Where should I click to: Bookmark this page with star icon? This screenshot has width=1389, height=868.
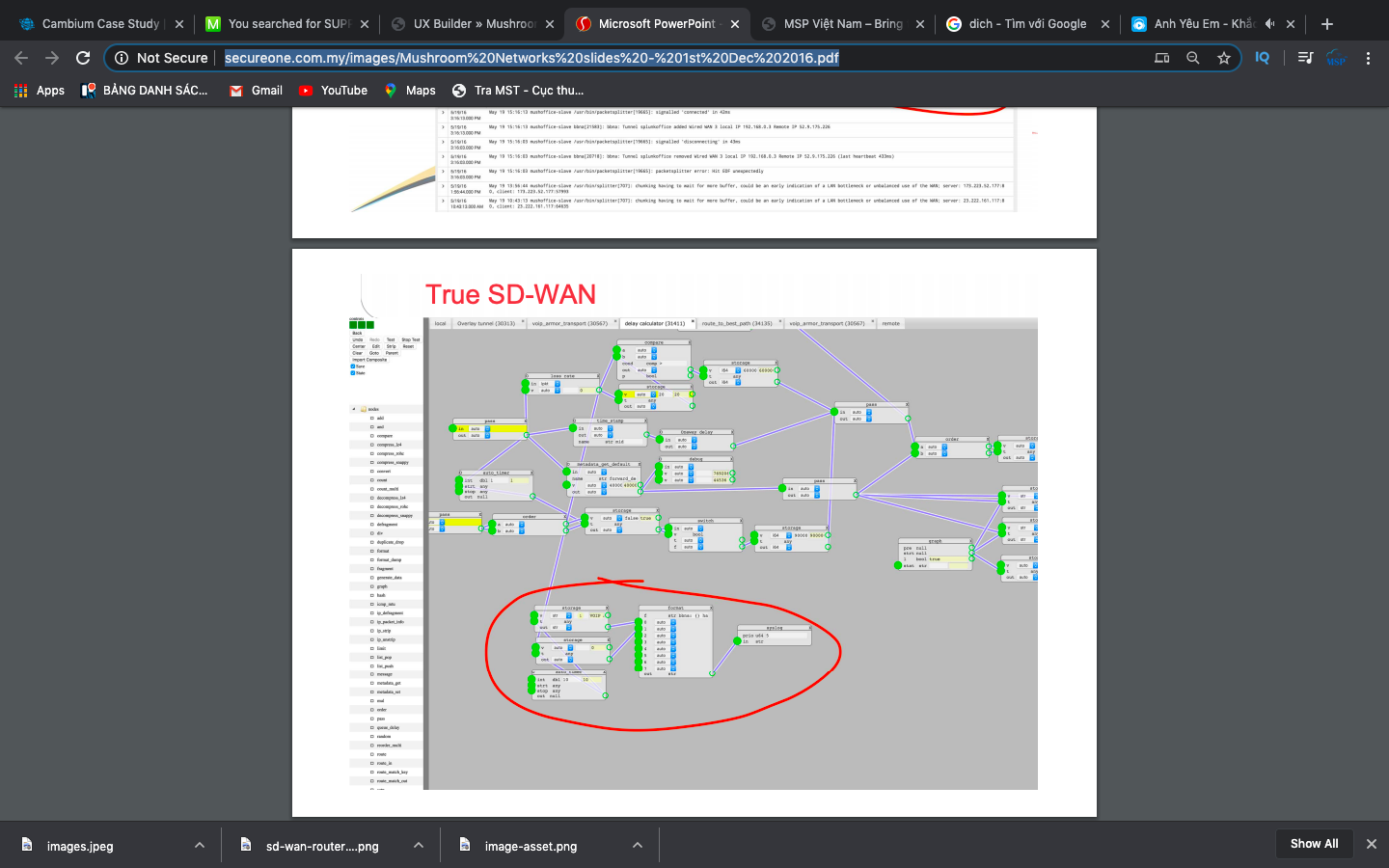pyautogui.click(x=1224, y=58)
